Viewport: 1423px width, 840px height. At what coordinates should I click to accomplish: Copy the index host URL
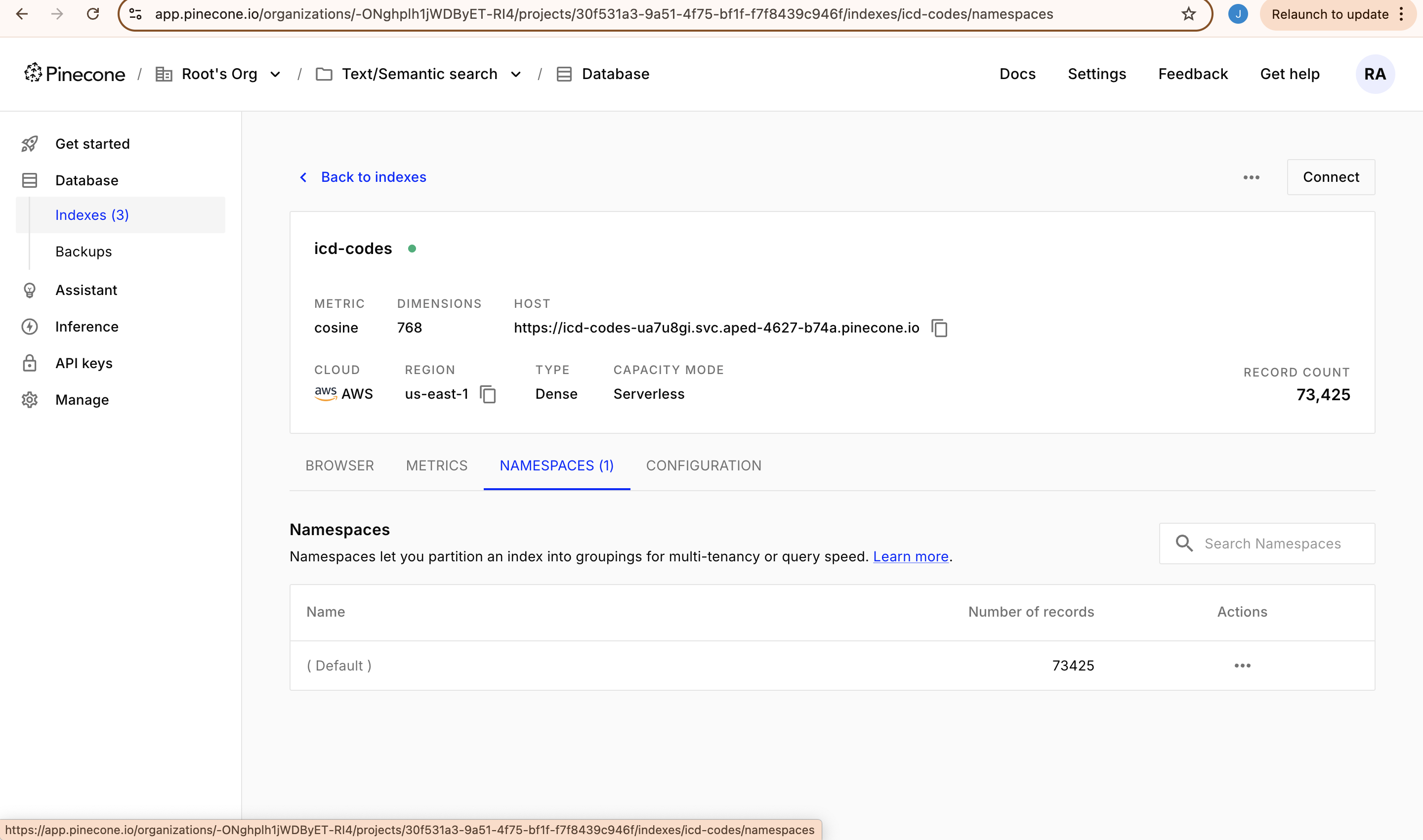click(940, 328)
